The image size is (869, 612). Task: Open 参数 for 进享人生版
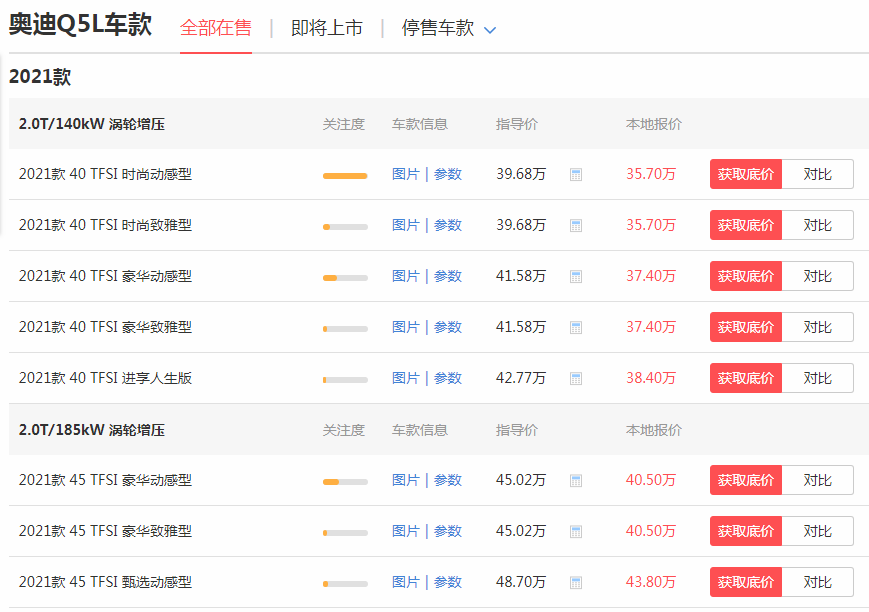coord(447,377)
